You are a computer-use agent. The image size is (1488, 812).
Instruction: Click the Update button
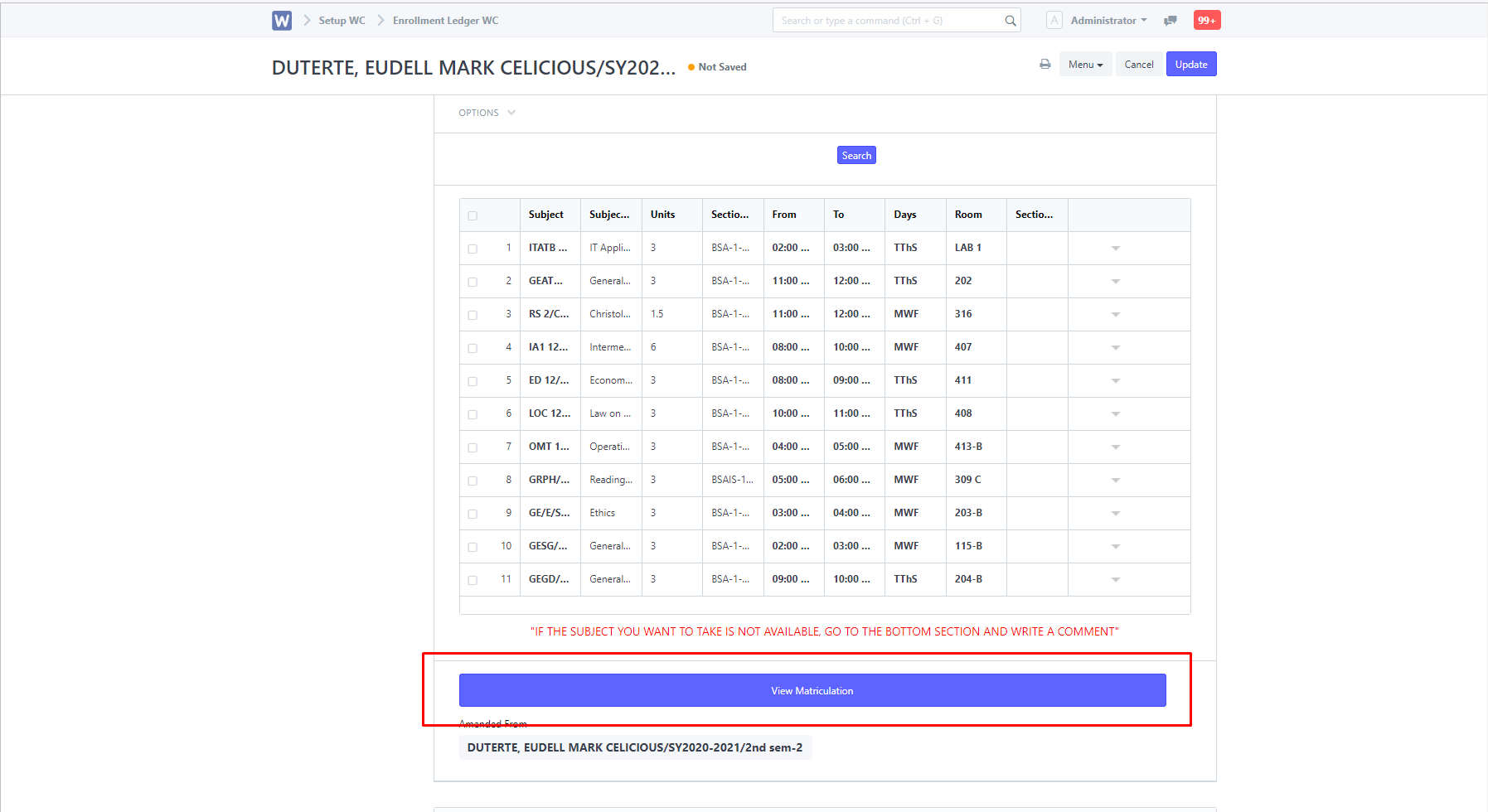[1191, 65]
